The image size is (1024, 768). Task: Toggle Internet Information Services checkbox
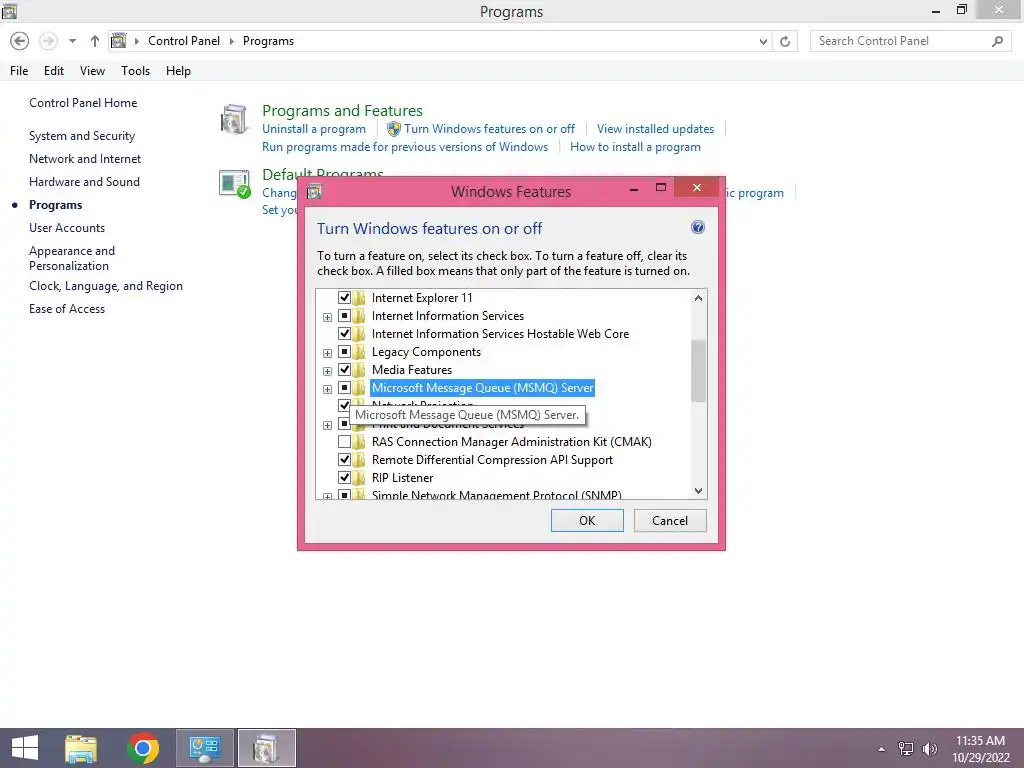344,316
